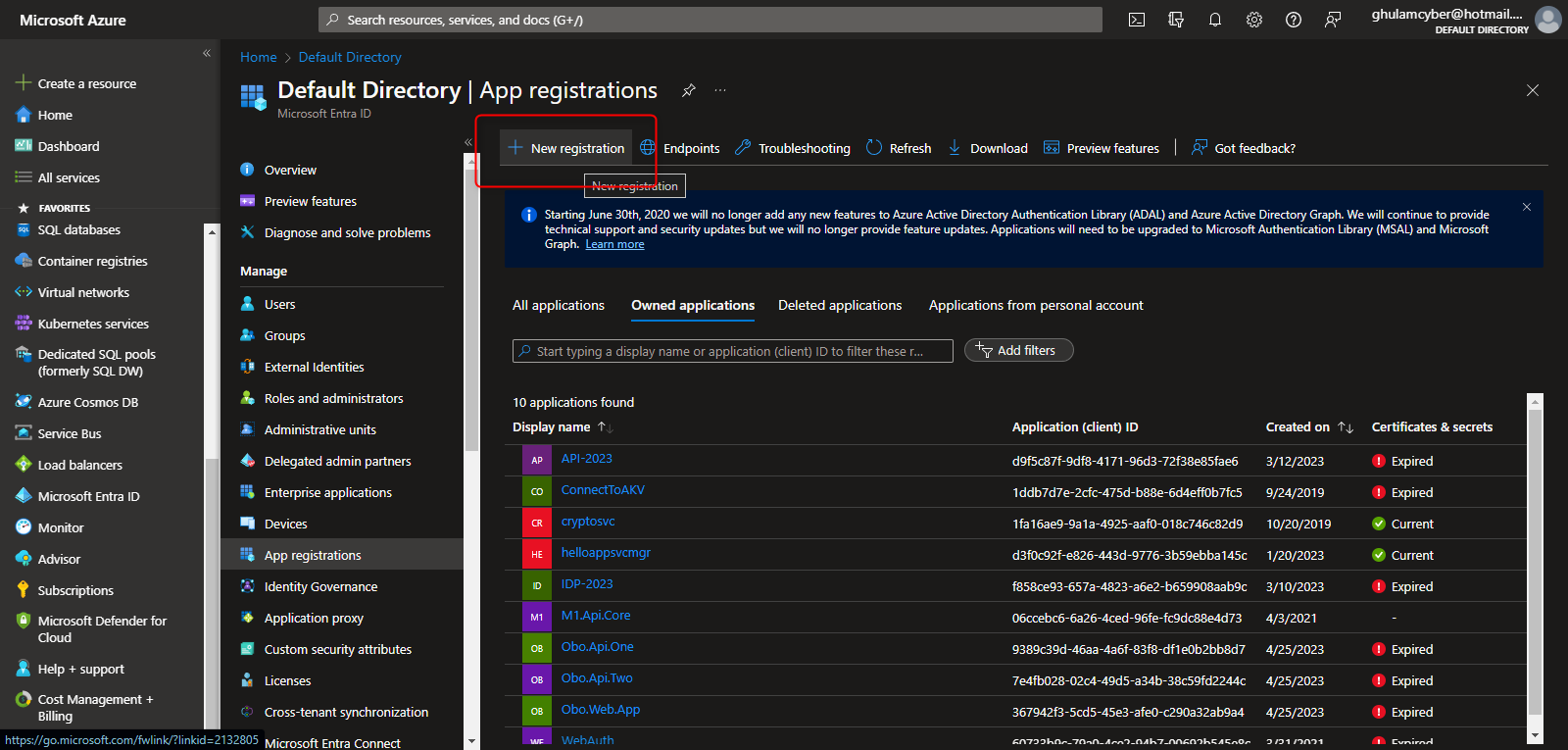Screen dimensions: 1568x750
Task: Collapse the Default Directory resource menu
Action: [468, 142]
